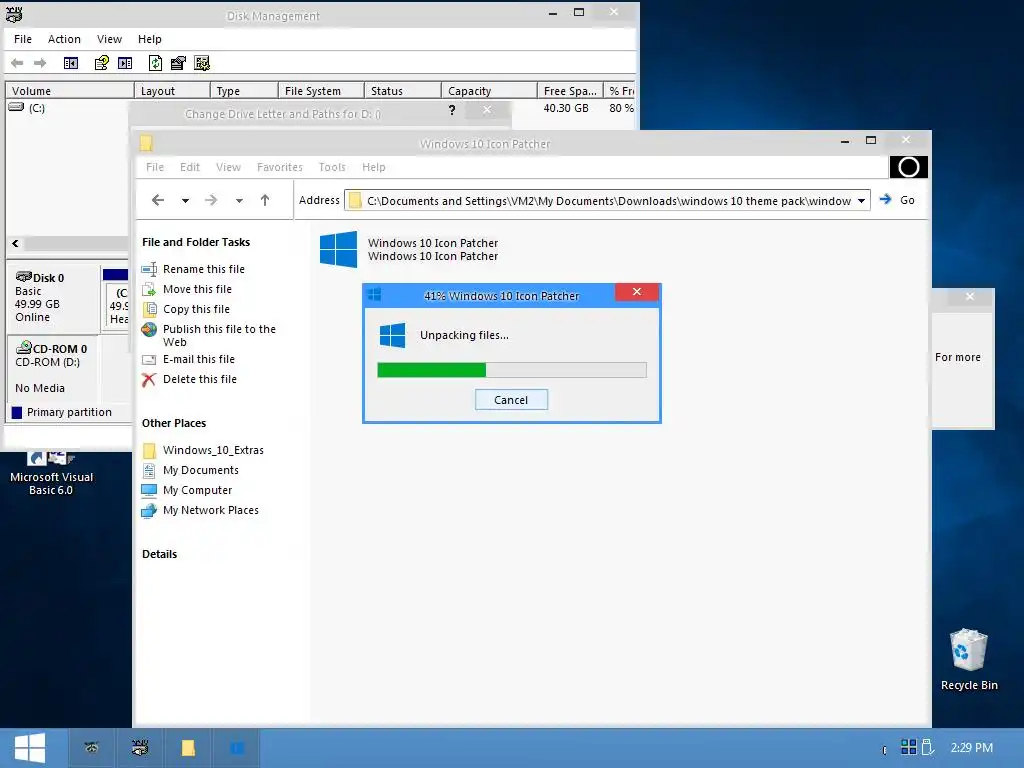Select the Disk 0 Basic disk panel

tap(52, 298)
